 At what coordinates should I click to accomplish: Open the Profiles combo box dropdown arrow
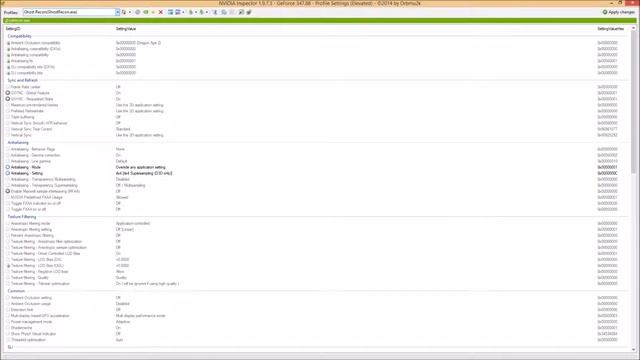pyautogui.click(x=117, y=12)
